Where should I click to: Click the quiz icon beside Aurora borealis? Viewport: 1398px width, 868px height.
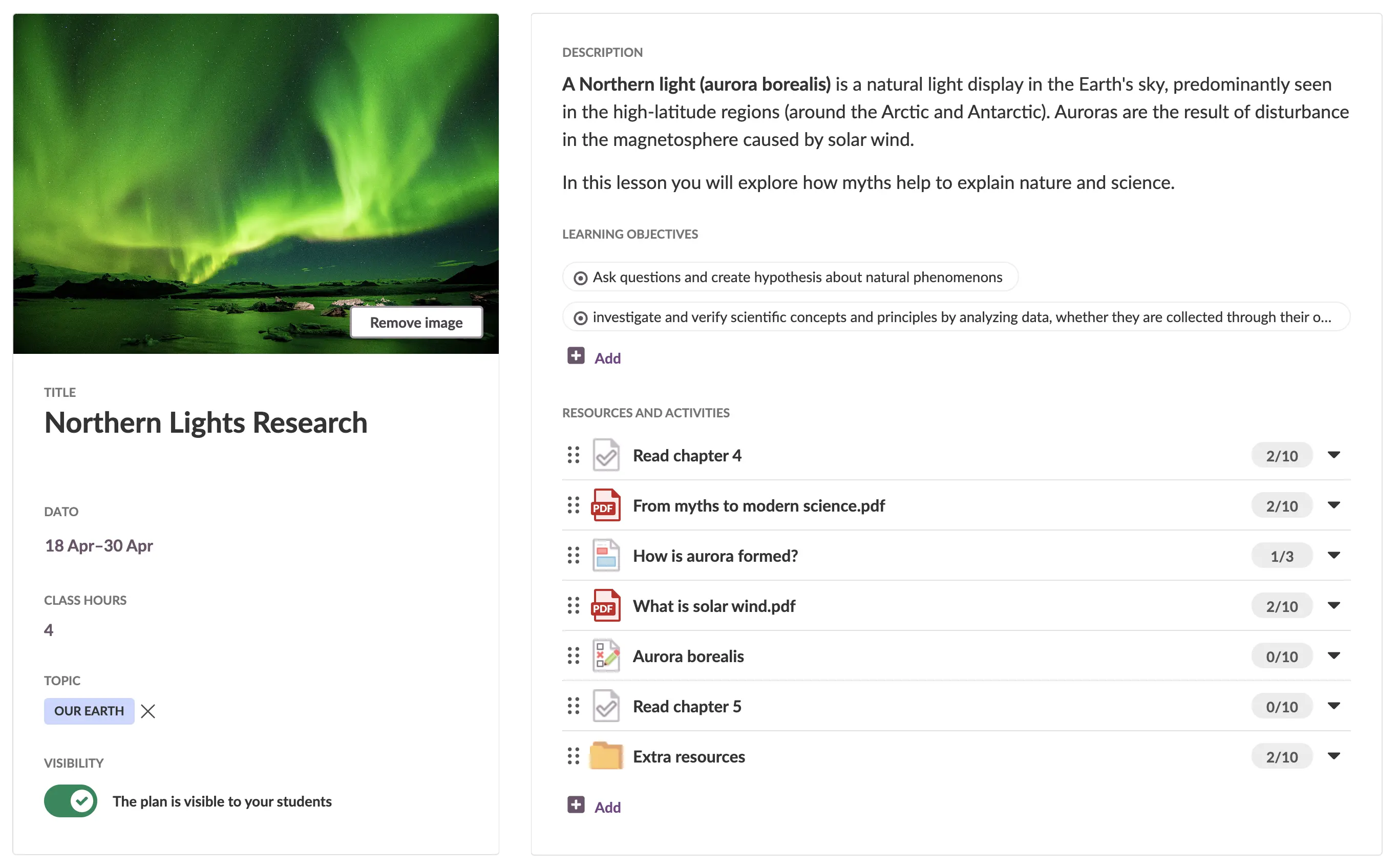click(605, 655)
